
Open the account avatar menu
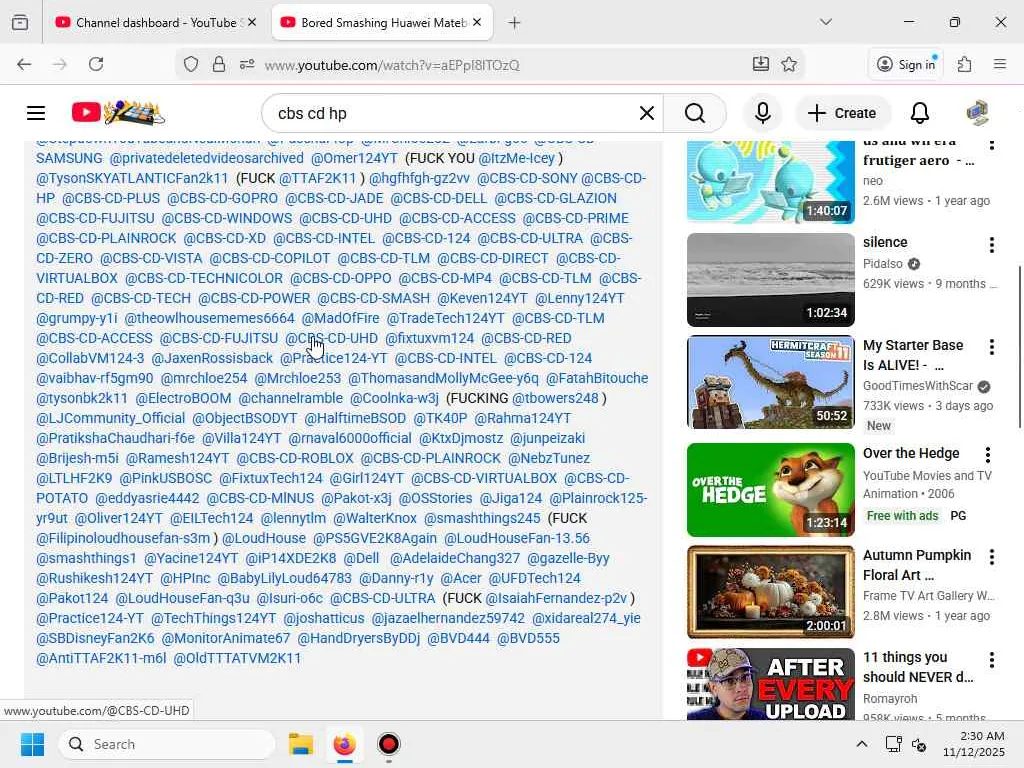coord(977,113)
